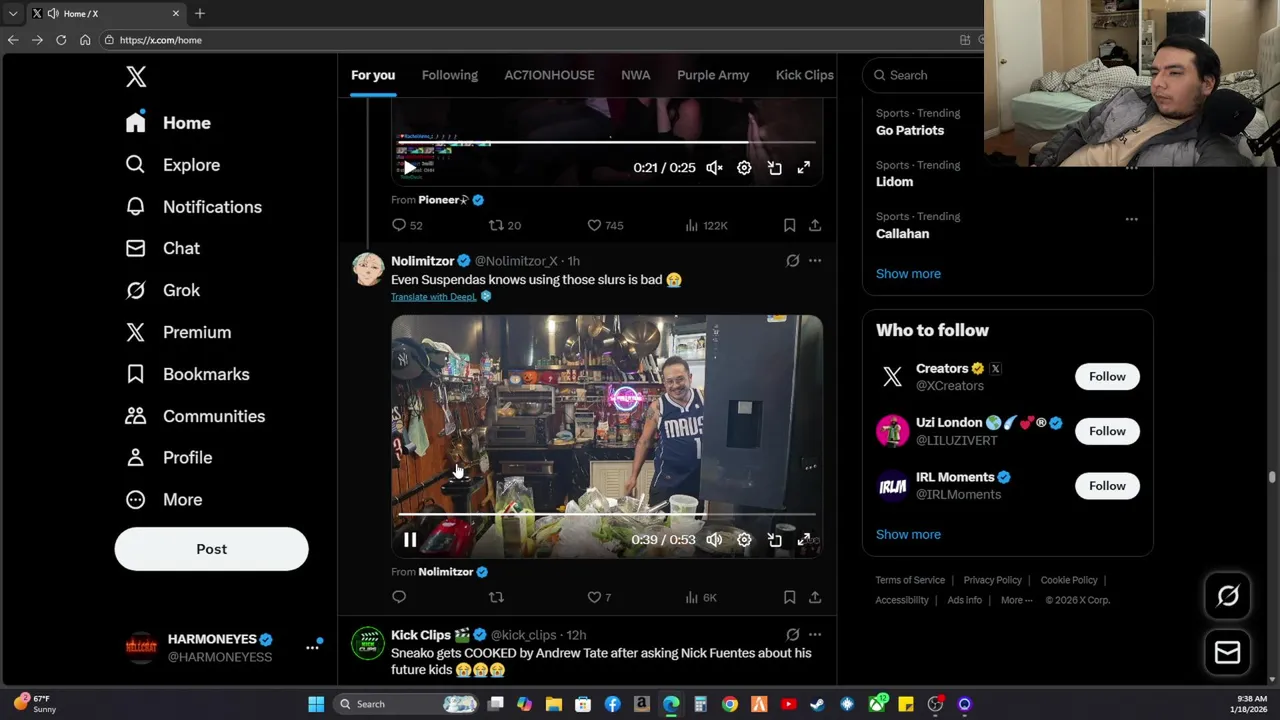Switch to NWA tab
Viewport: 1280px width, 720px height.
(x=635, y=75)
